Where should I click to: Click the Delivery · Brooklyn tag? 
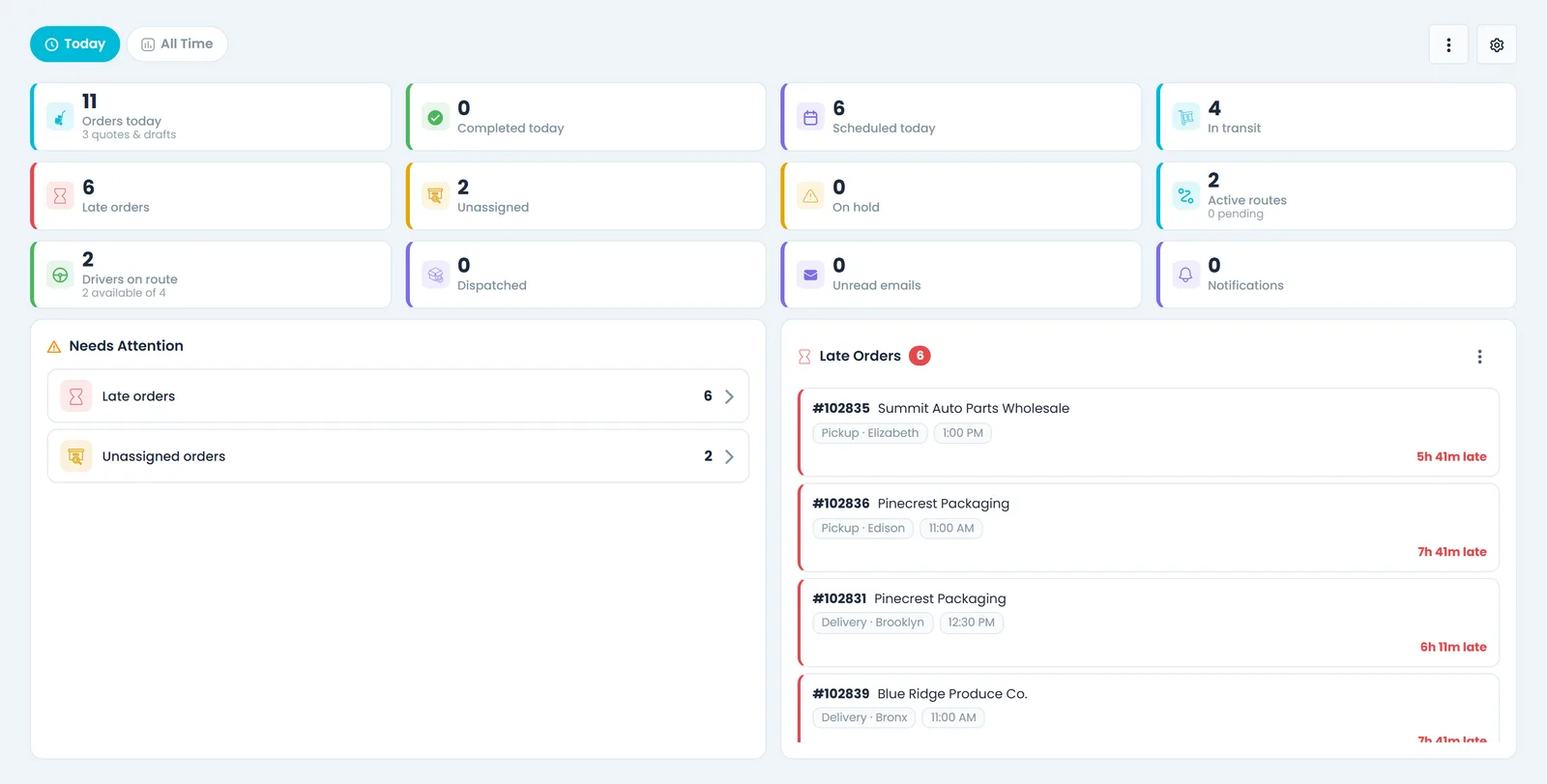(x=873, y=623)
